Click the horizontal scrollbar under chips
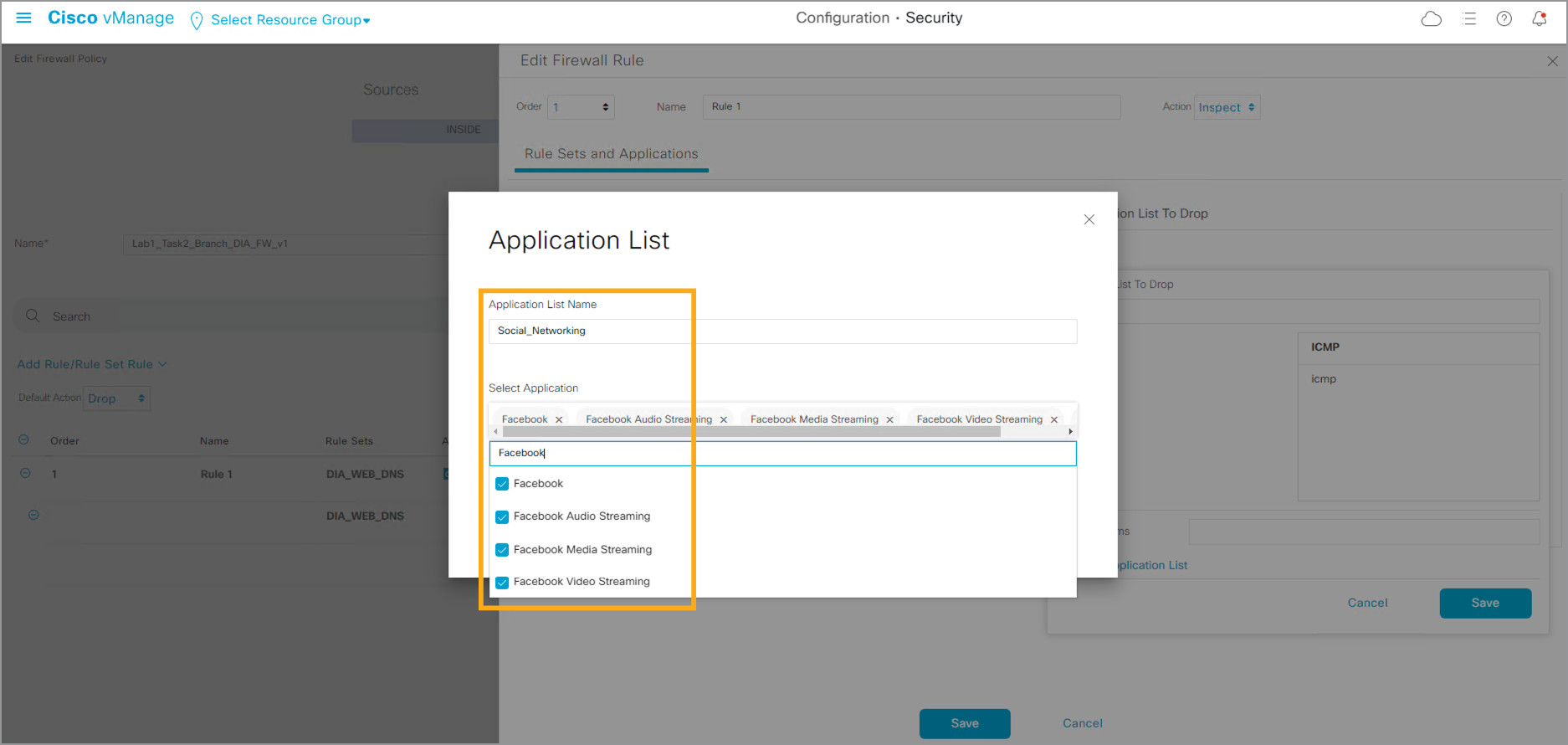The height and width of the screenshot is (745, 1568). (x=751, y=432)
